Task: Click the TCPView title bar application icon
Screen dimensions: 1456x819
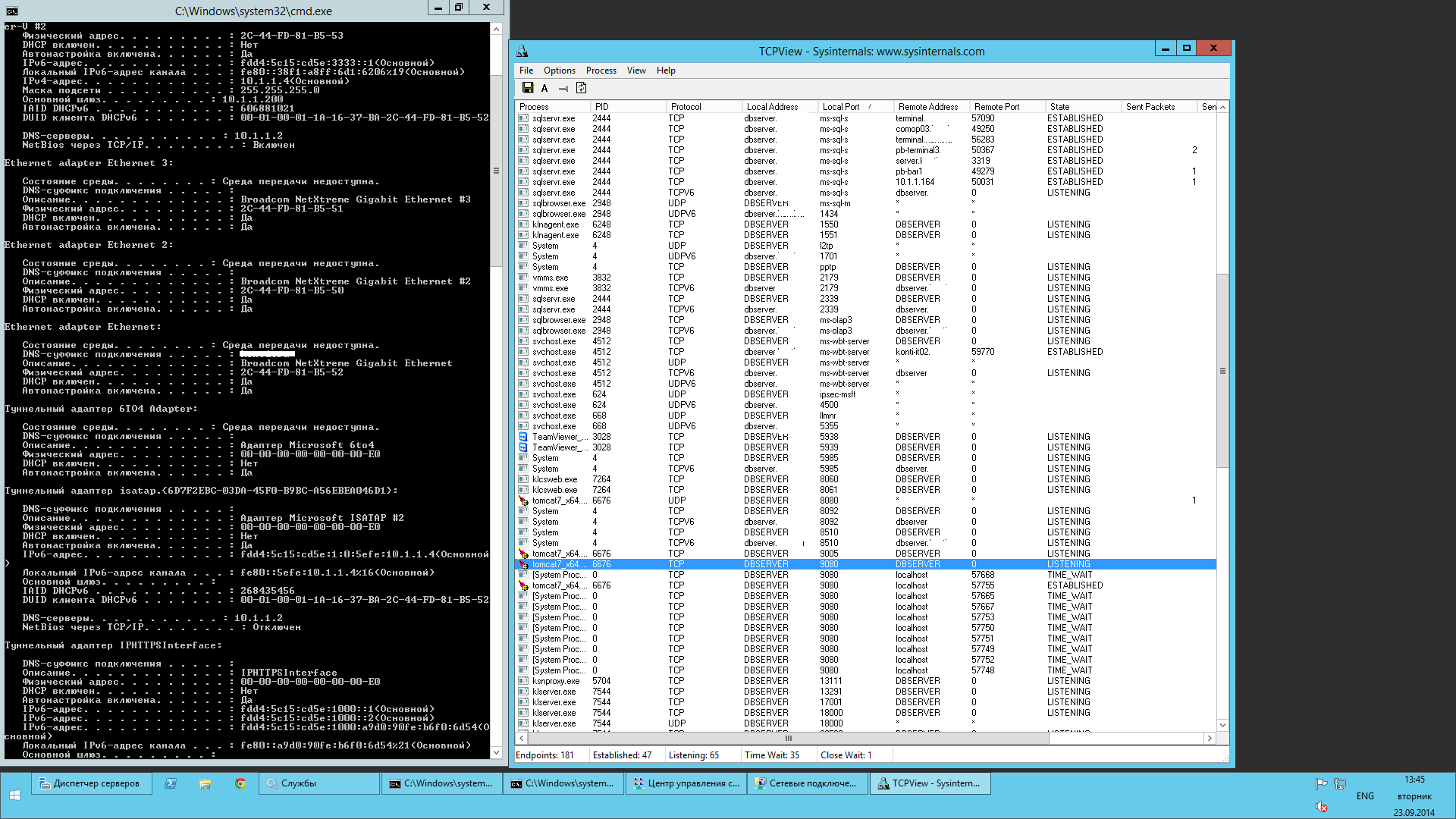Action: [522, 51]
